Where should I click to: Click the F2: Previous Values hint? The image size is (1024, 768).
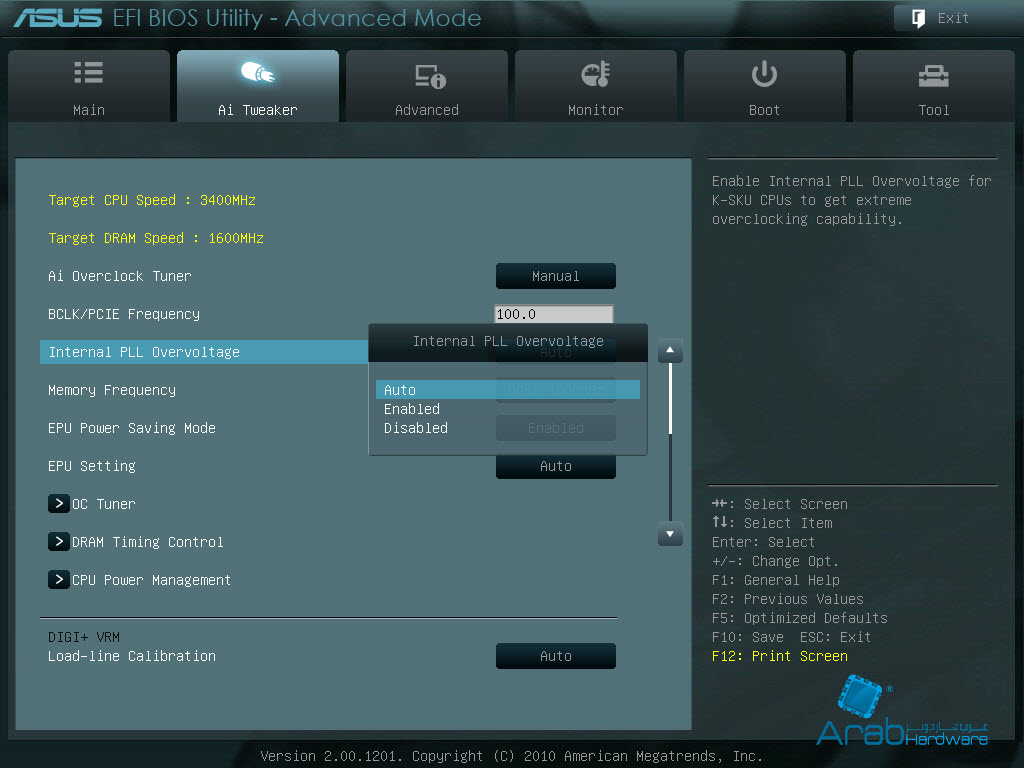(788, 599)
